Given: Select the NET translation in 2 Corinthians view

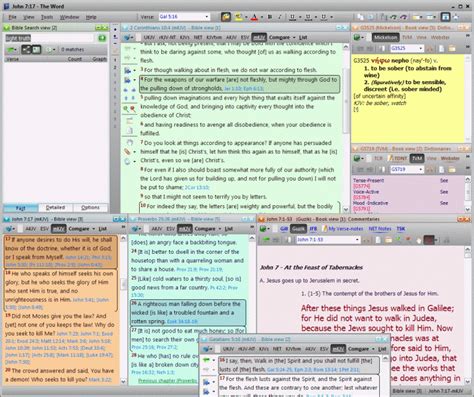Looking at the screenshot, I should (x=198, y=37).
